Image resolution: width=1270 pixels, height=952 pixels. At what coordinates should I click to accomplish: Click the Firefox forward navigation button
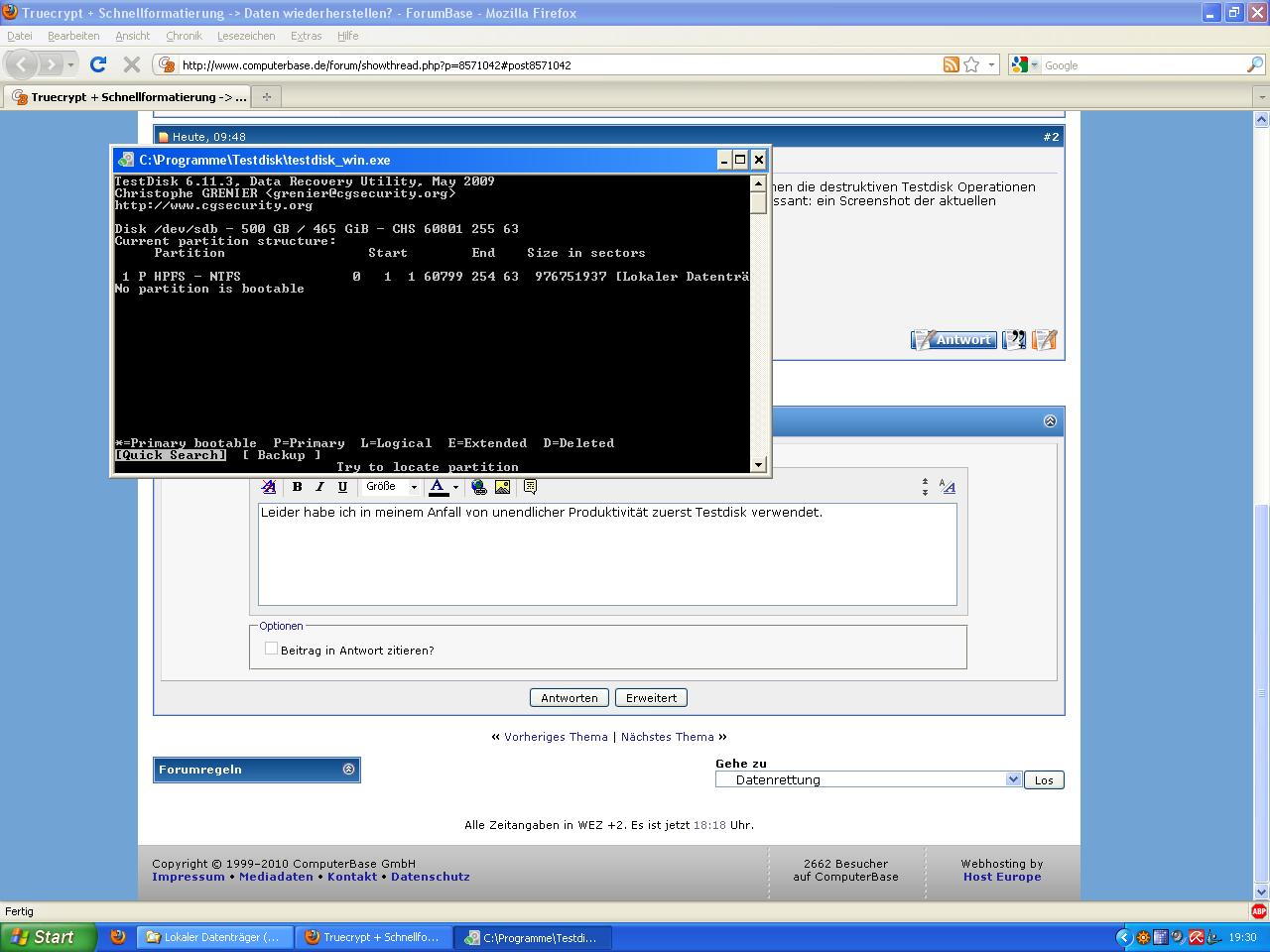(x=53, y=64)
